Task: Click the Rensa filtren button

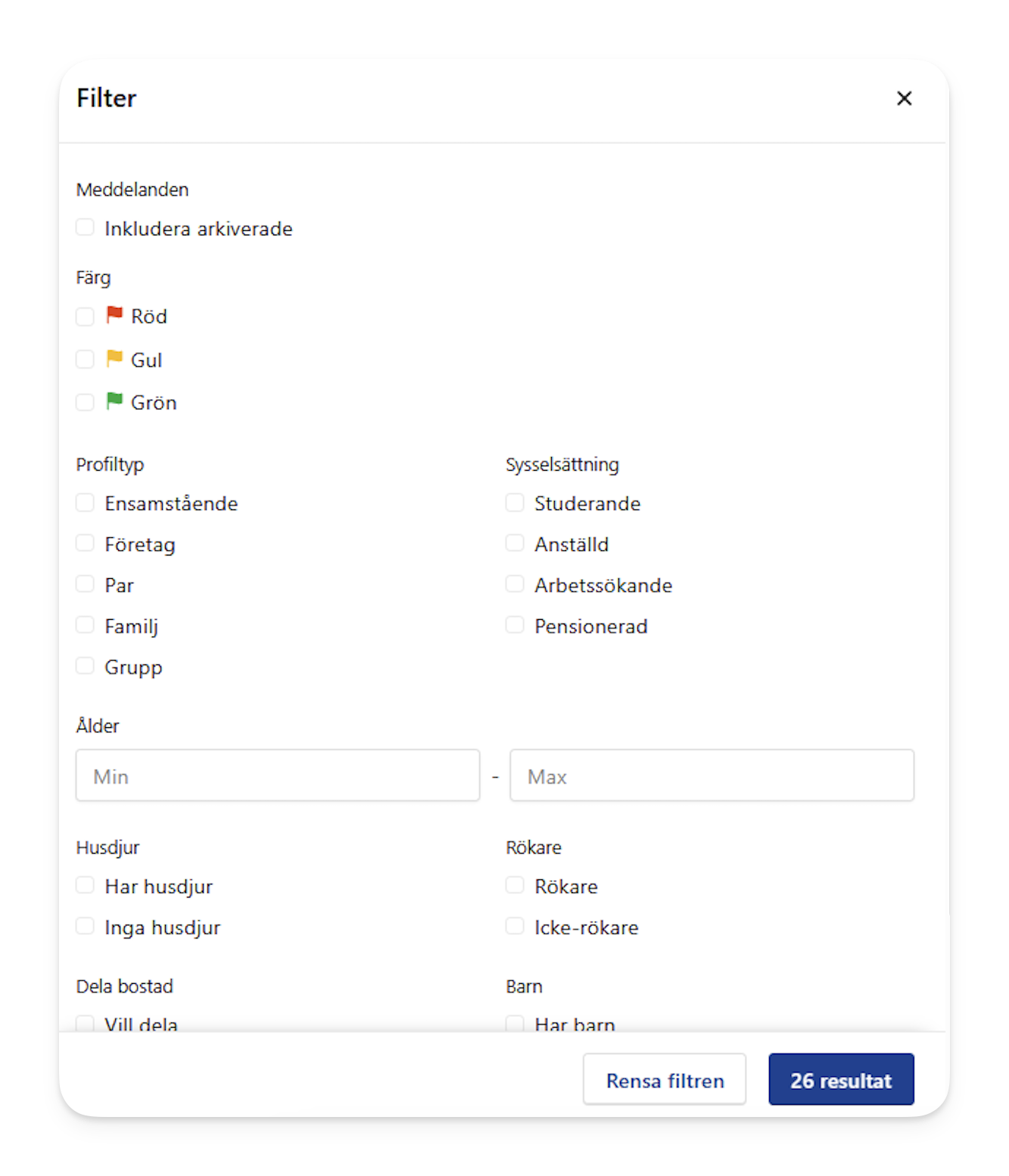Action: pos(665,1080)
